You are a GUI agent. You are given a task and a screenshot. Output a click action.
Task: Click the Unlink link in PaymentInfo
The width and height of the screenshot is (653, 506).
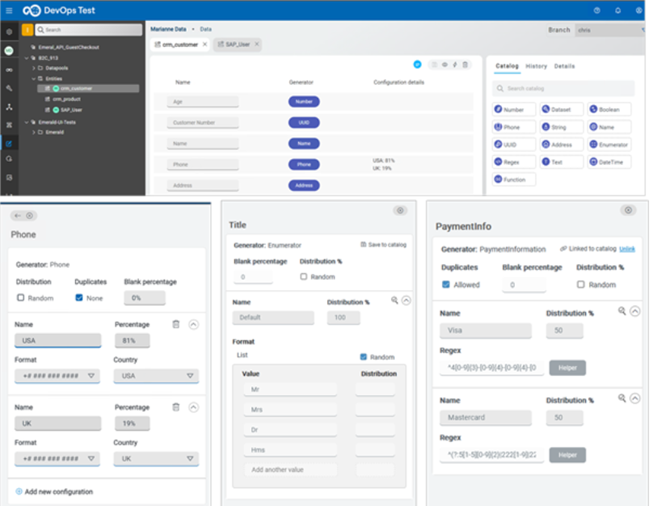click(x=626, y=248)
